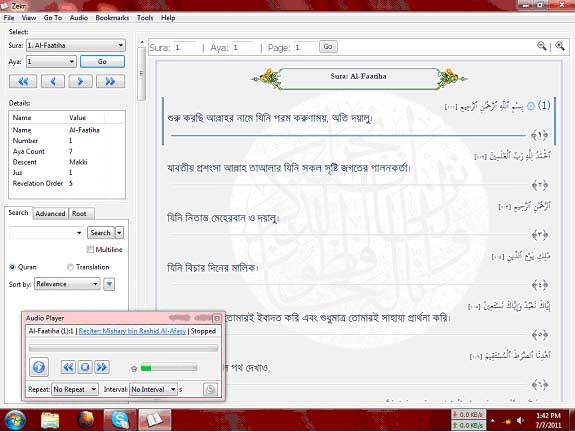Open View menu
This screenshot has height=432, width=575.
coord(29,18)
